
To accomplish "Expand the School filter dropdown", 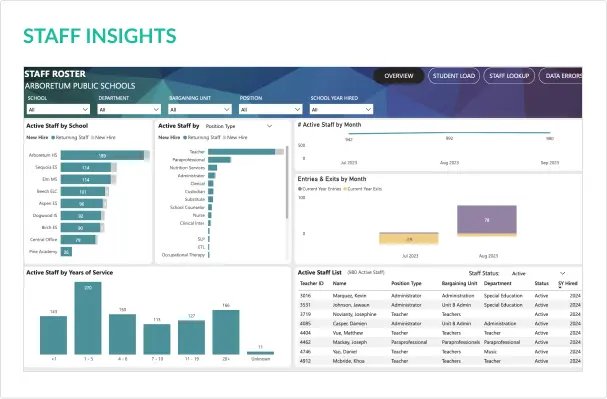I will tap(58, 110).
